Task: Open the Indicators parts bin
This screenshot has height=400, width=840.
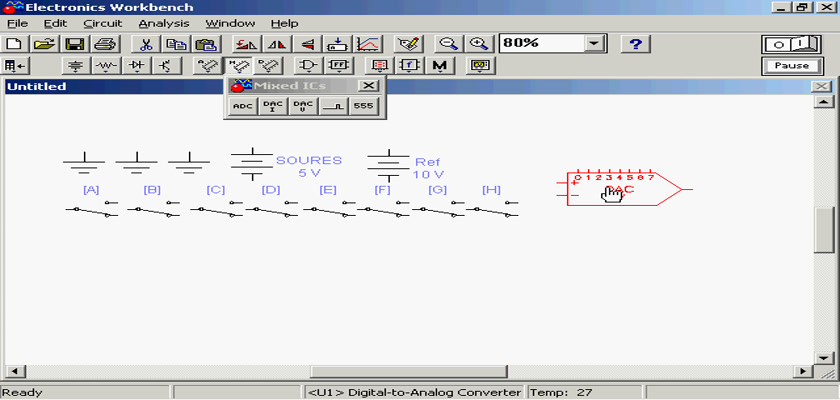Action: pos(379,66)
